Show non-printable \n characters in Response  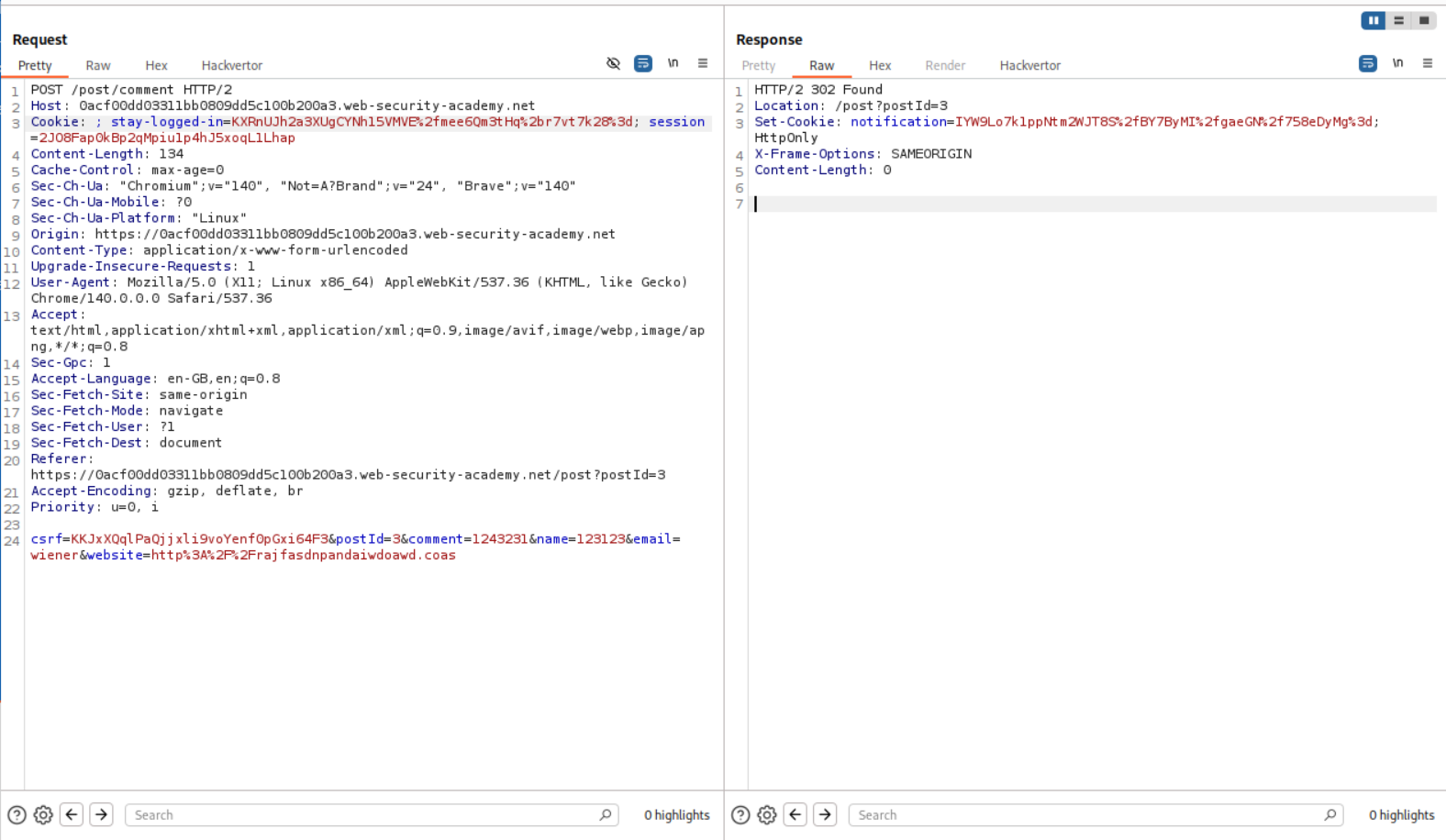1397,63
